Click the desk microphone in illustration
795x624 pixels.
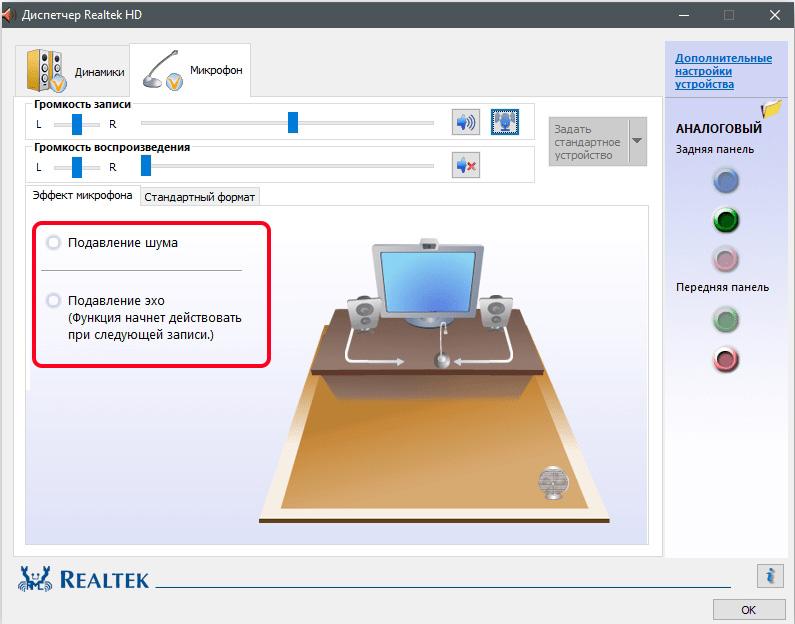pos(443,346)
